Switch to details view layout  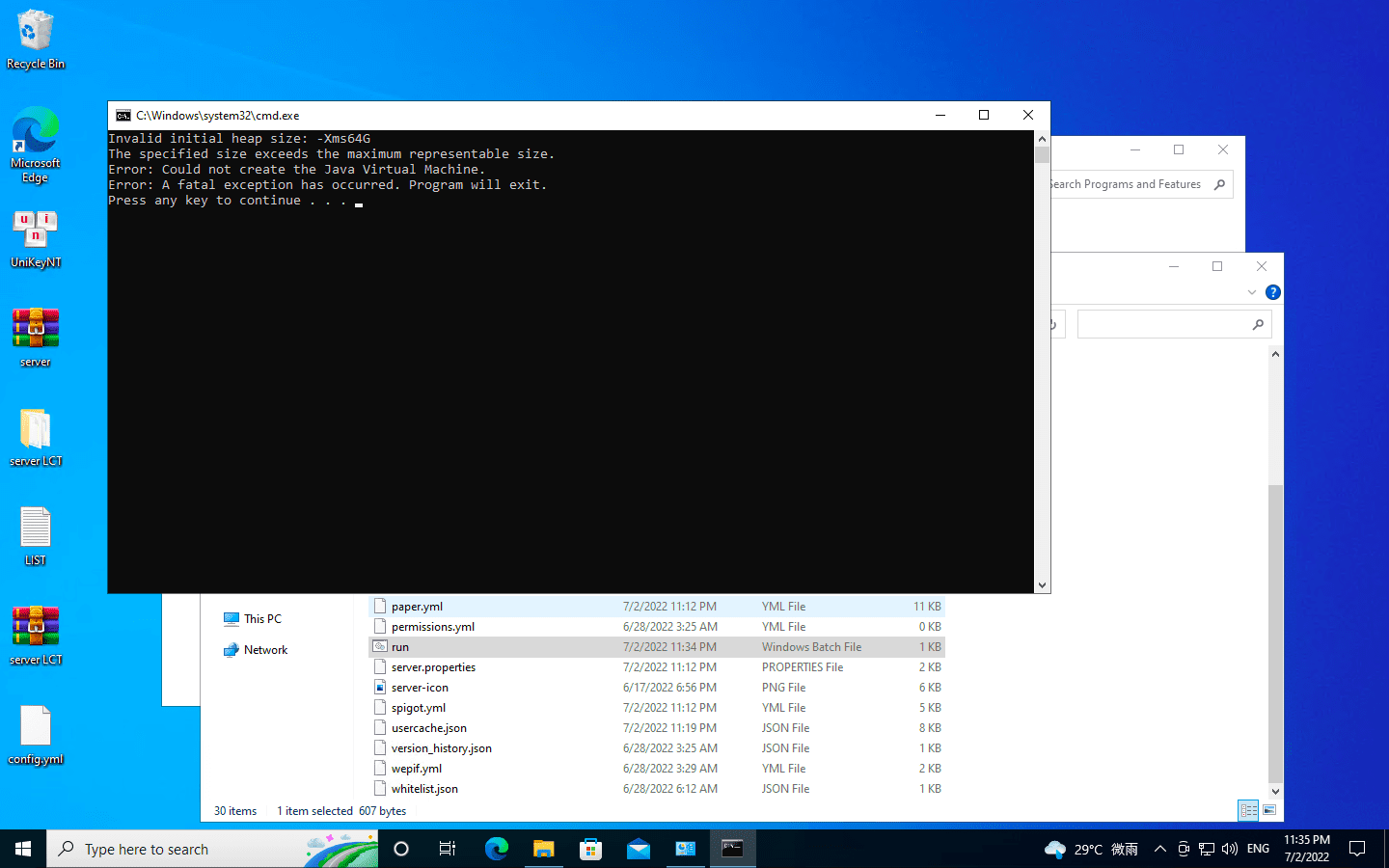[1248, 810]
